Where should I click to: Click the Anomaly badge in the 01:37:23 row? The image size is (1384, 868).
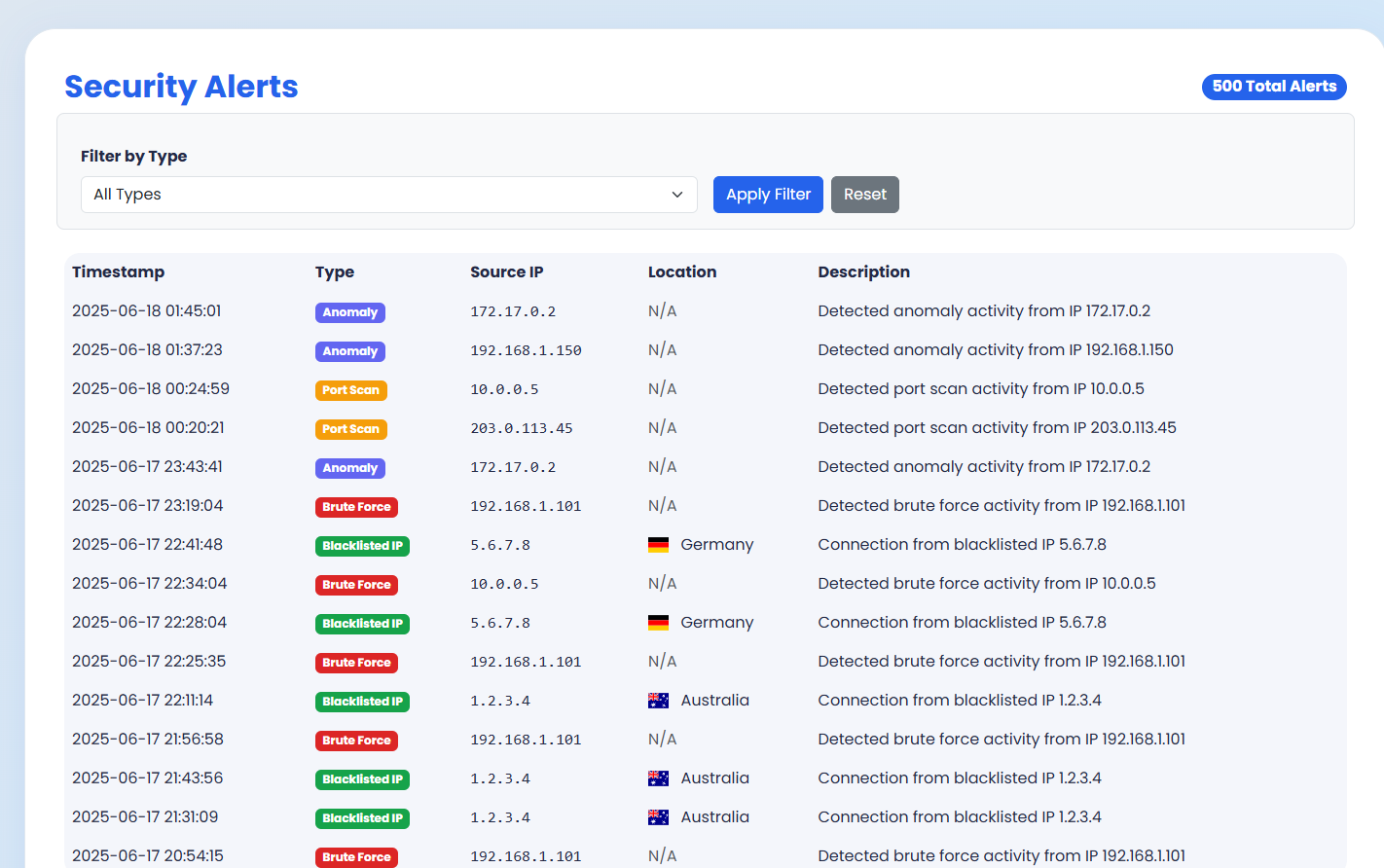tap(350, 351)
